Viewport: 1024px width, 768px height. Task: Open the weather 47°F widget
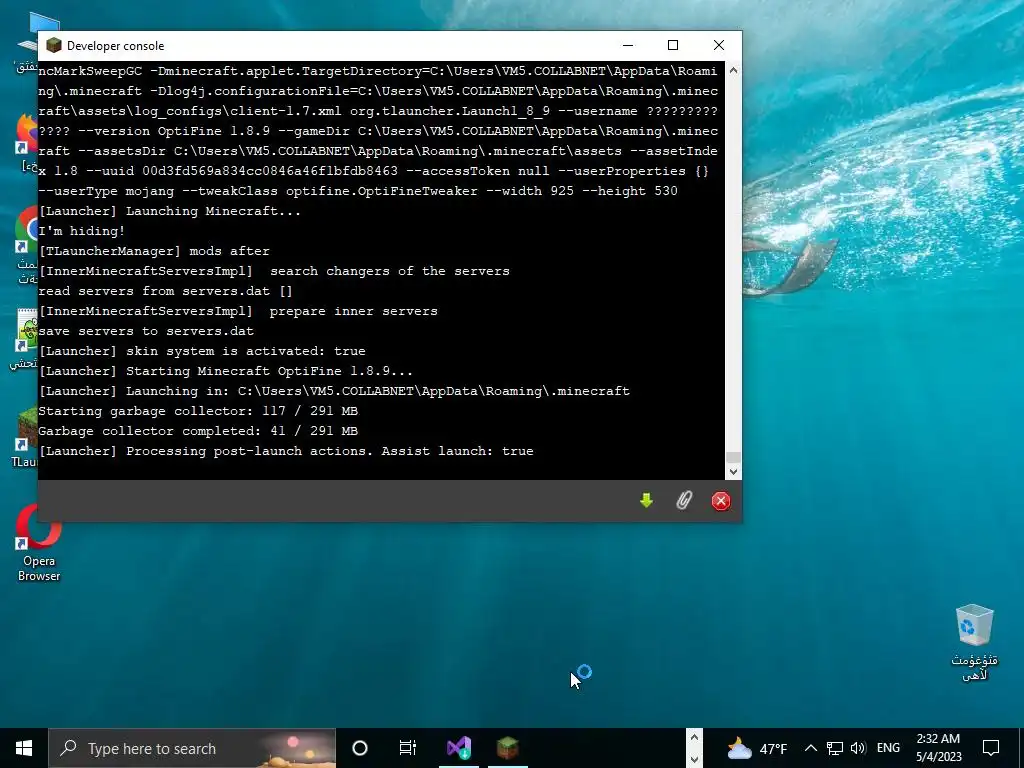(x=757, y=748)
